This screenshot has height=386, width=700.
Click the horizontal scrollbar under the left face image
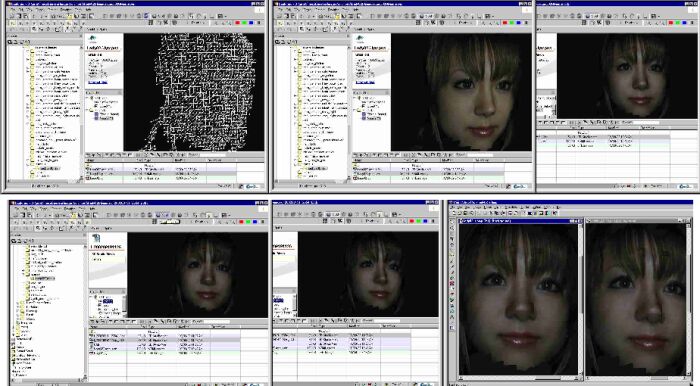coord(518,378)
